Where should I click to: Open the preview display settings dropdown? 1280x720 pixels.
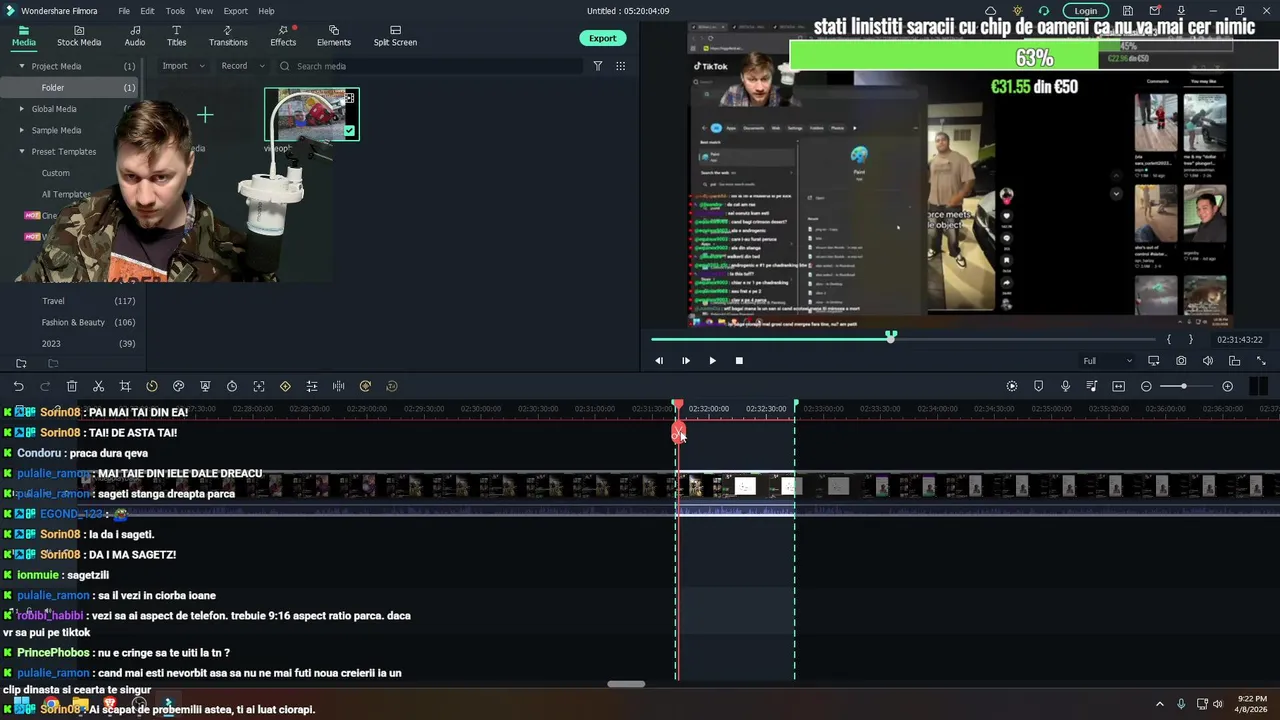[1154, 361]
